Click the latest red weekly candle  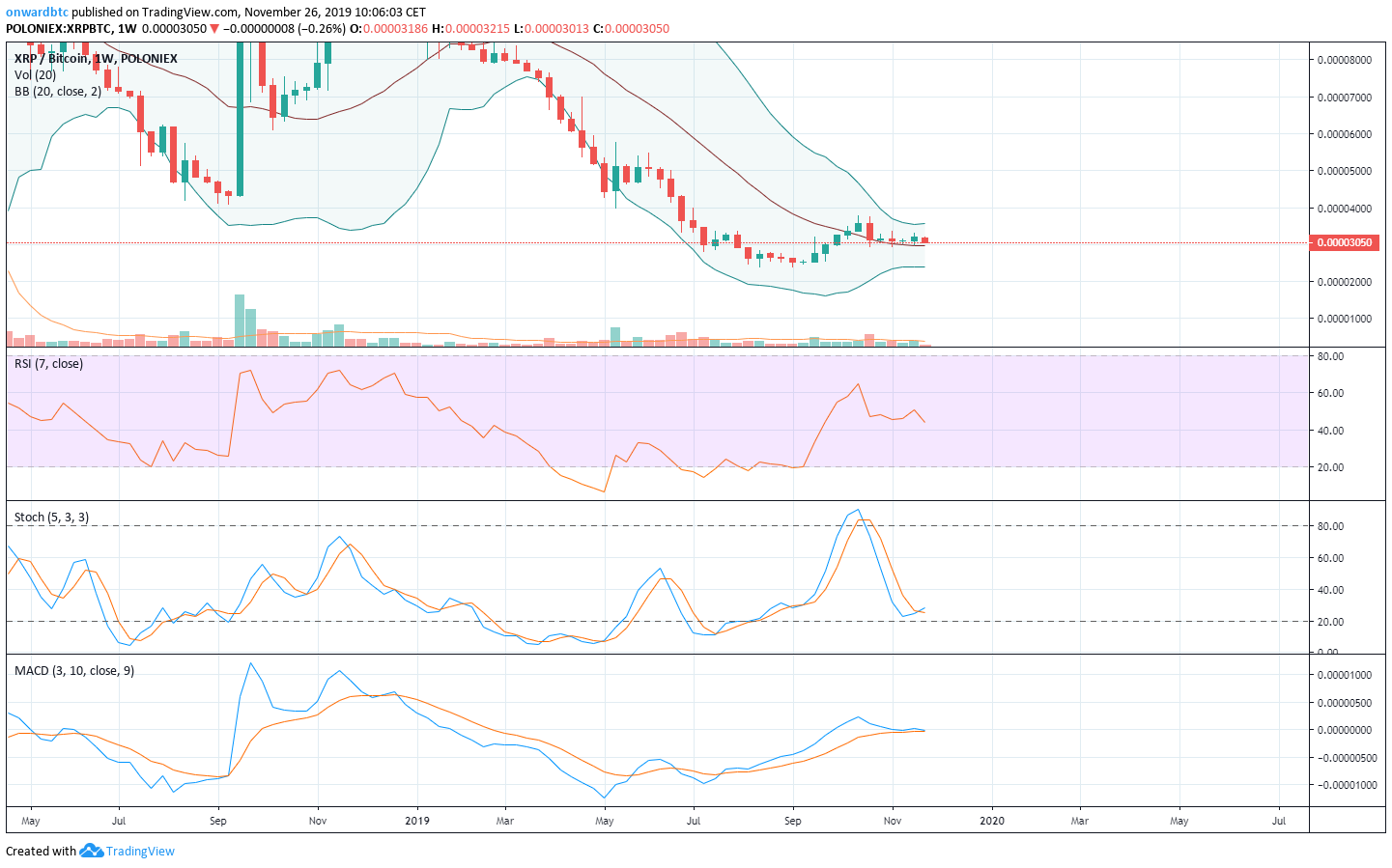924,240
